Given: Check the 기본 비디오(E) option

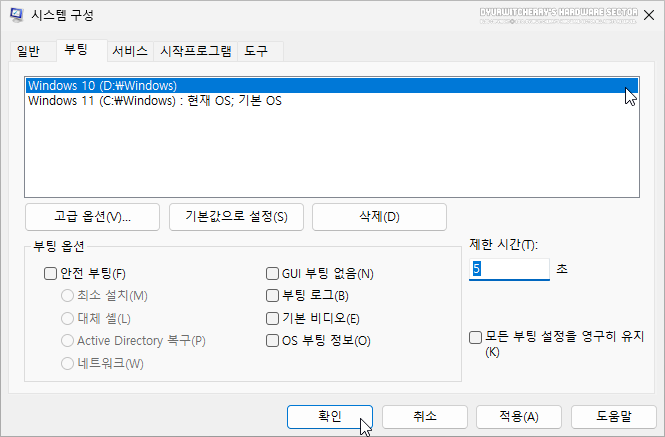Looking at the screenshot, I should coord(272,318).
